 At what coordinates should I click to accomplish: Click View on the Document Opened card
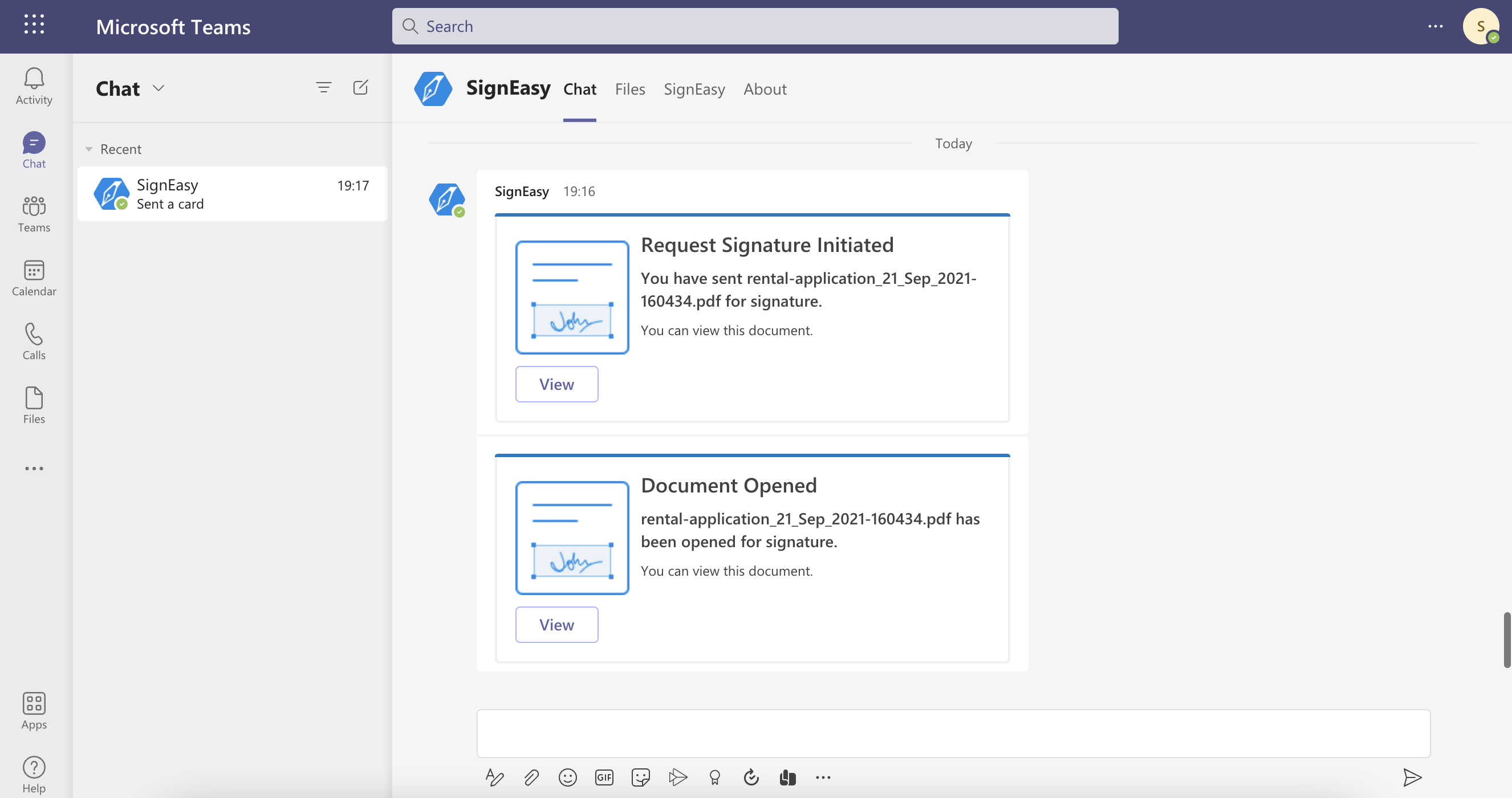pos(556,625)
